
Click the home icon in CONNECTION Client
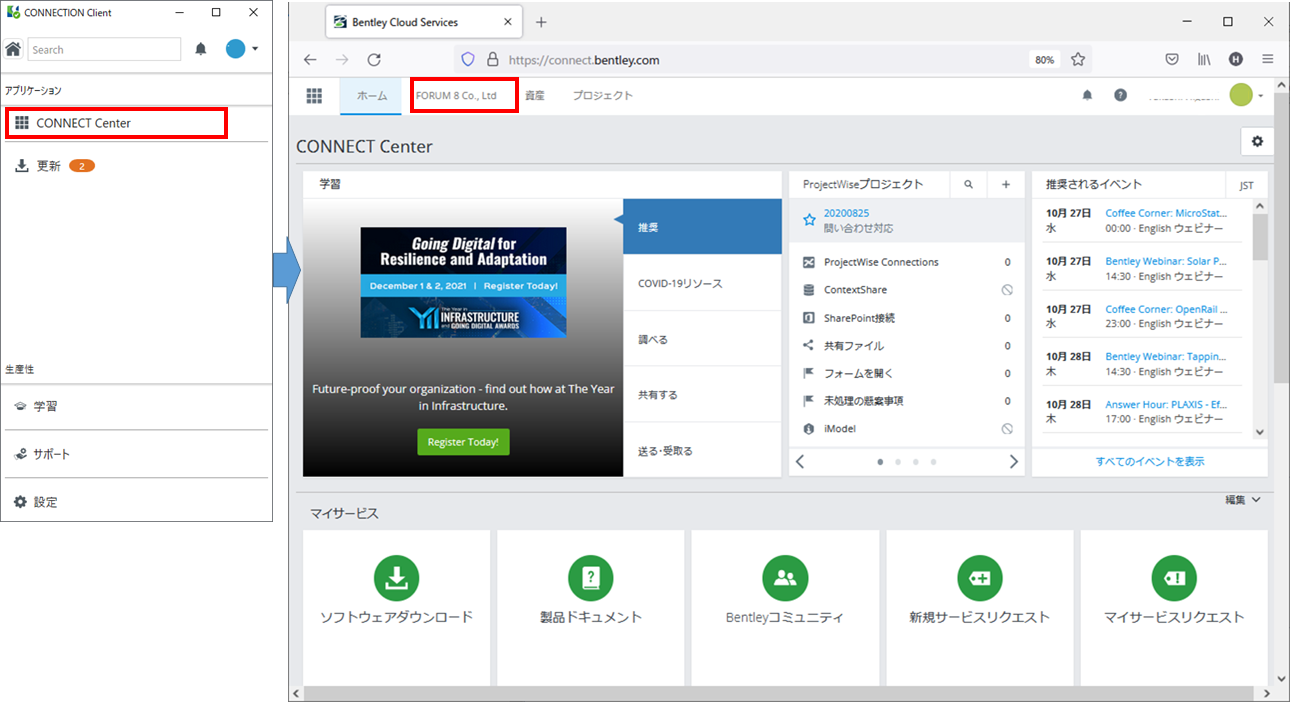13,49
